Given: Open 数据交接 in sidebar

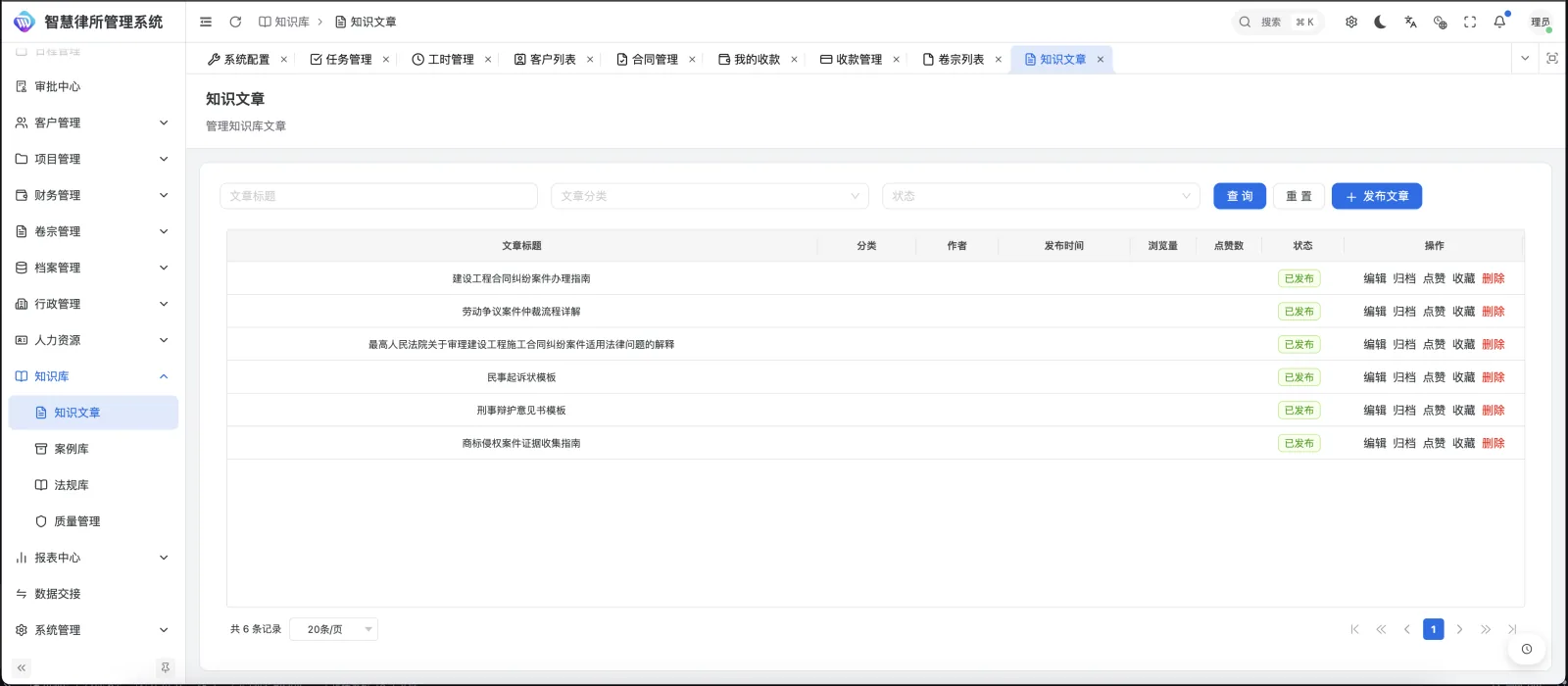Looking at the screenshot, I should (x=93, y=594).
